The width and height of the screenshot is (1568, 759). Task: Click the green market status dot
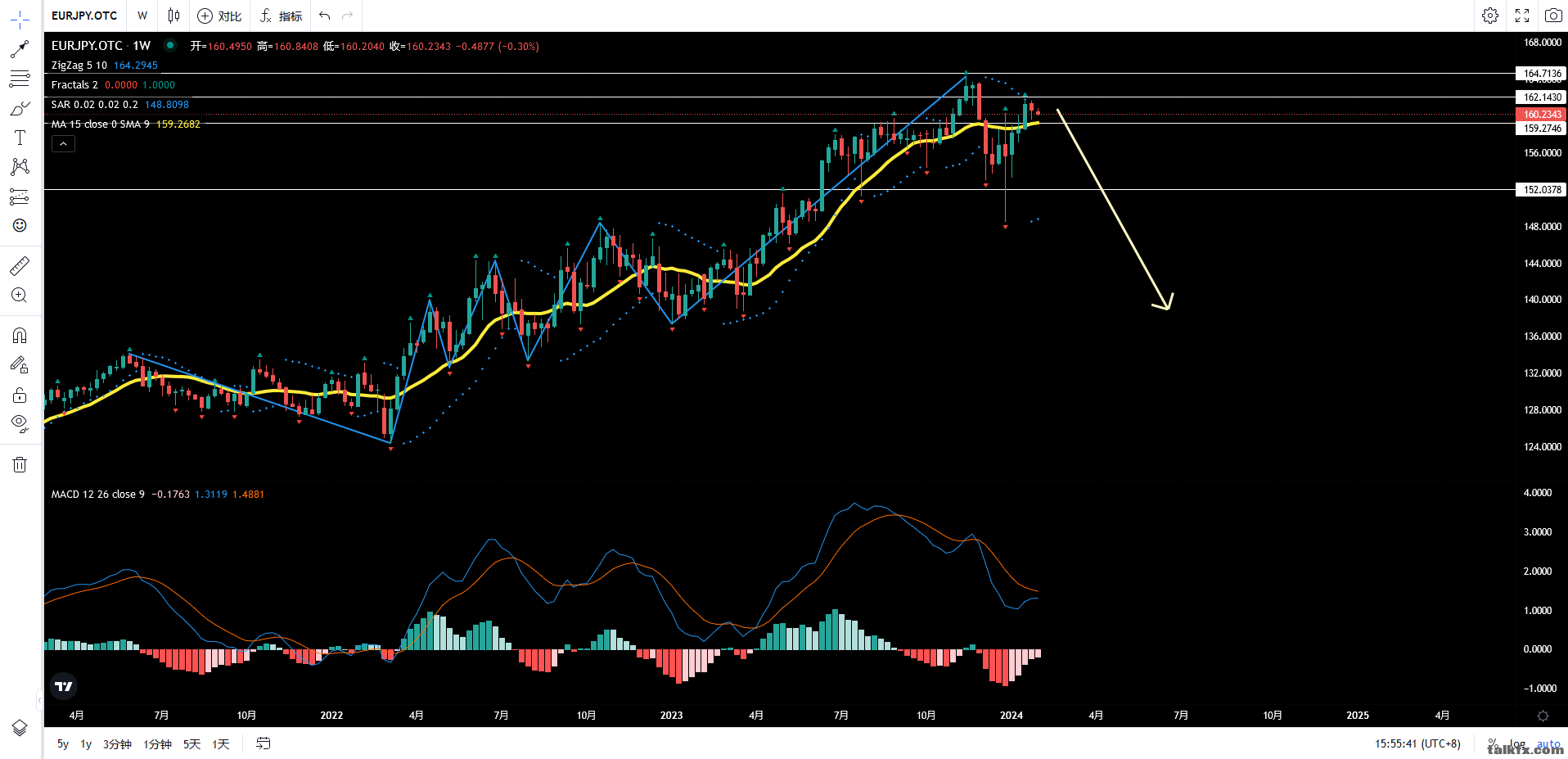170,45
